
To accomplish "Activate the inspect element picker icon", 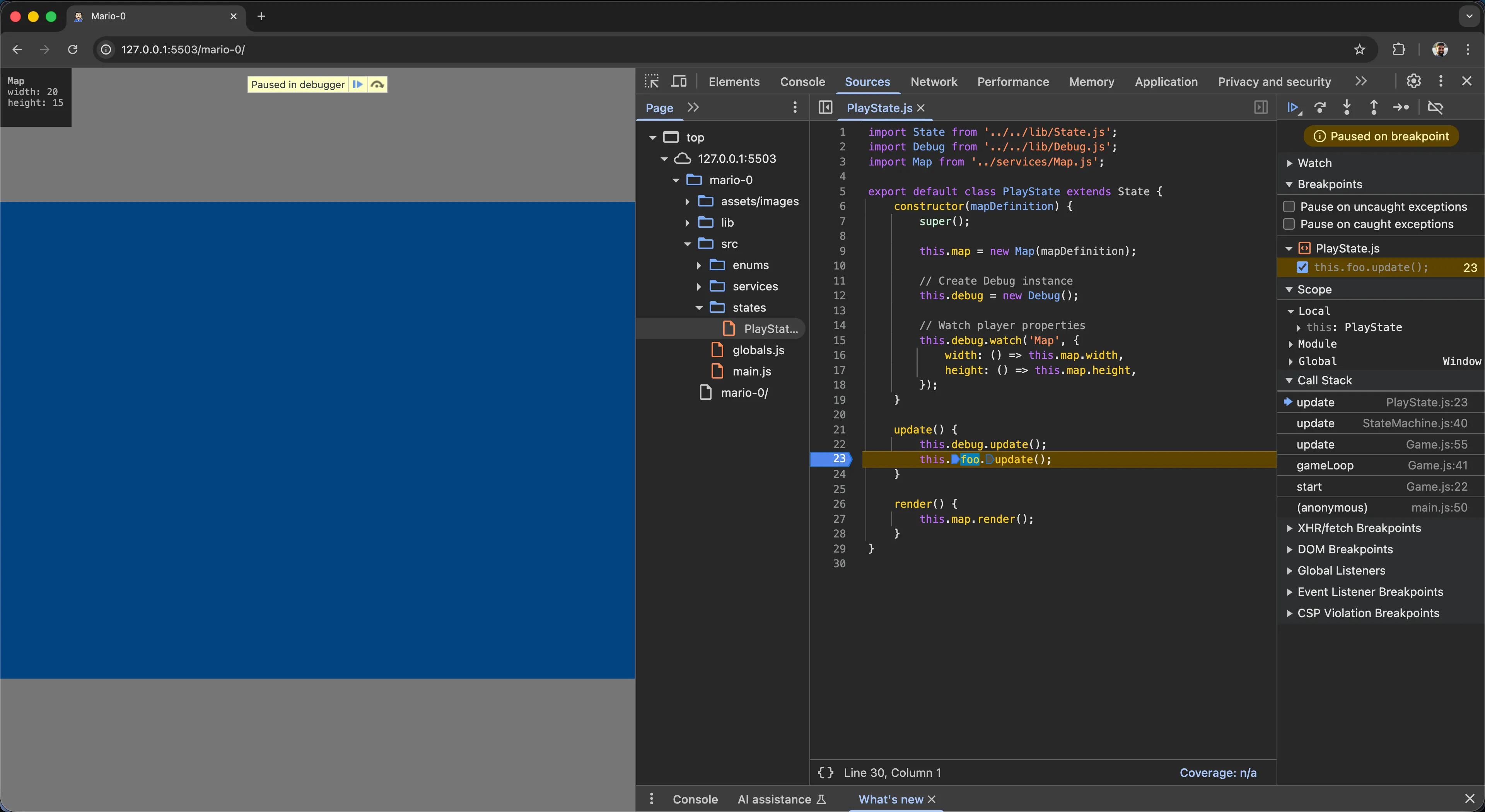I will (652, 81).
